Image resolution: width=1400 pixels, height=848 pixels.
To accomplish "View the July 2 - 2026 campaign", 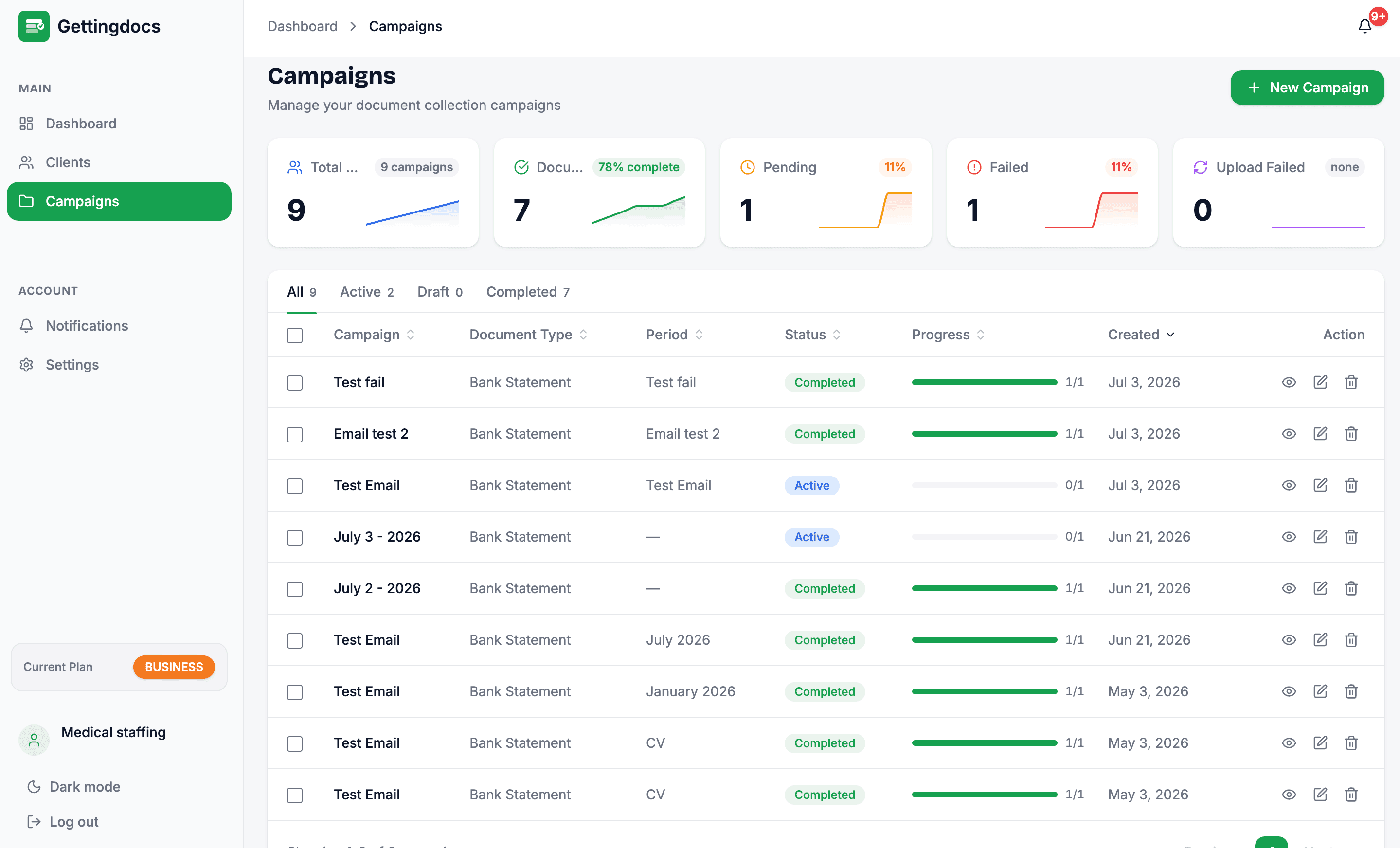I will 1289,588.
